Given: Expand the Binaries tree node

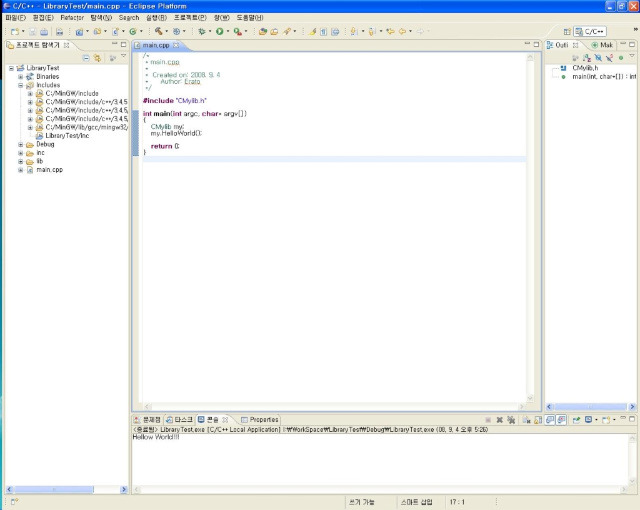Looking at the screenshot, I should click(x=20, y=77).
